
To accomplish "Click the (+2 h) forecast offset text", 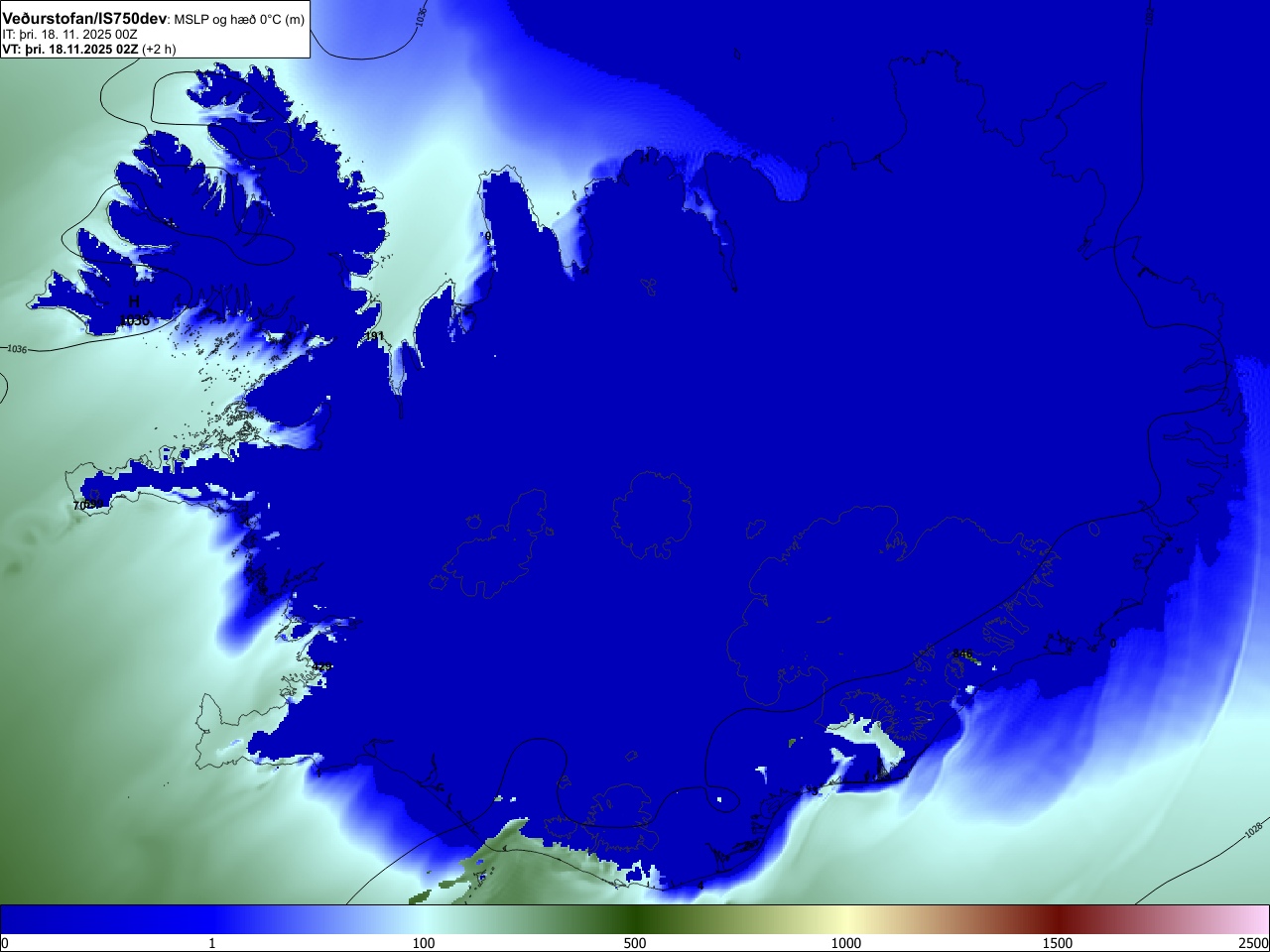I will pos(159,49).
